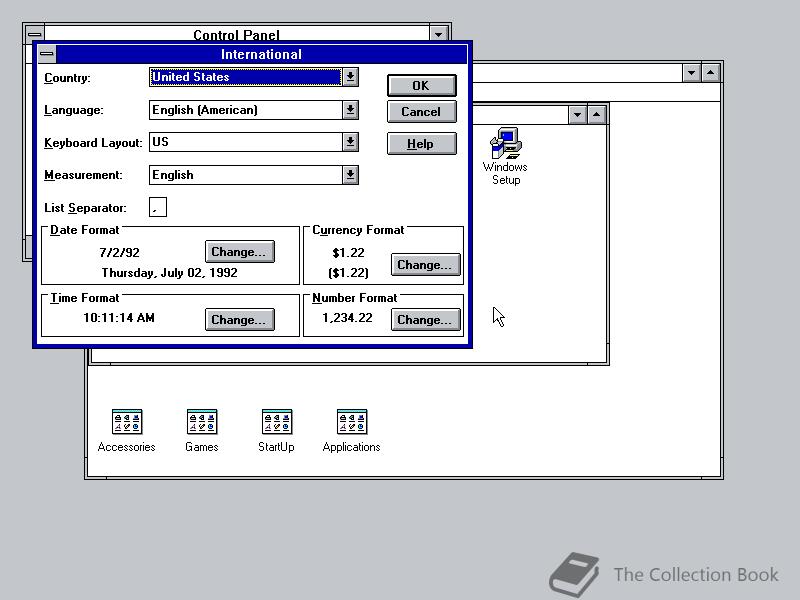Open the Keyboard Layout dropdown
Image resolution: width=800 pixels, height=600 pixels.
point(350,143)
